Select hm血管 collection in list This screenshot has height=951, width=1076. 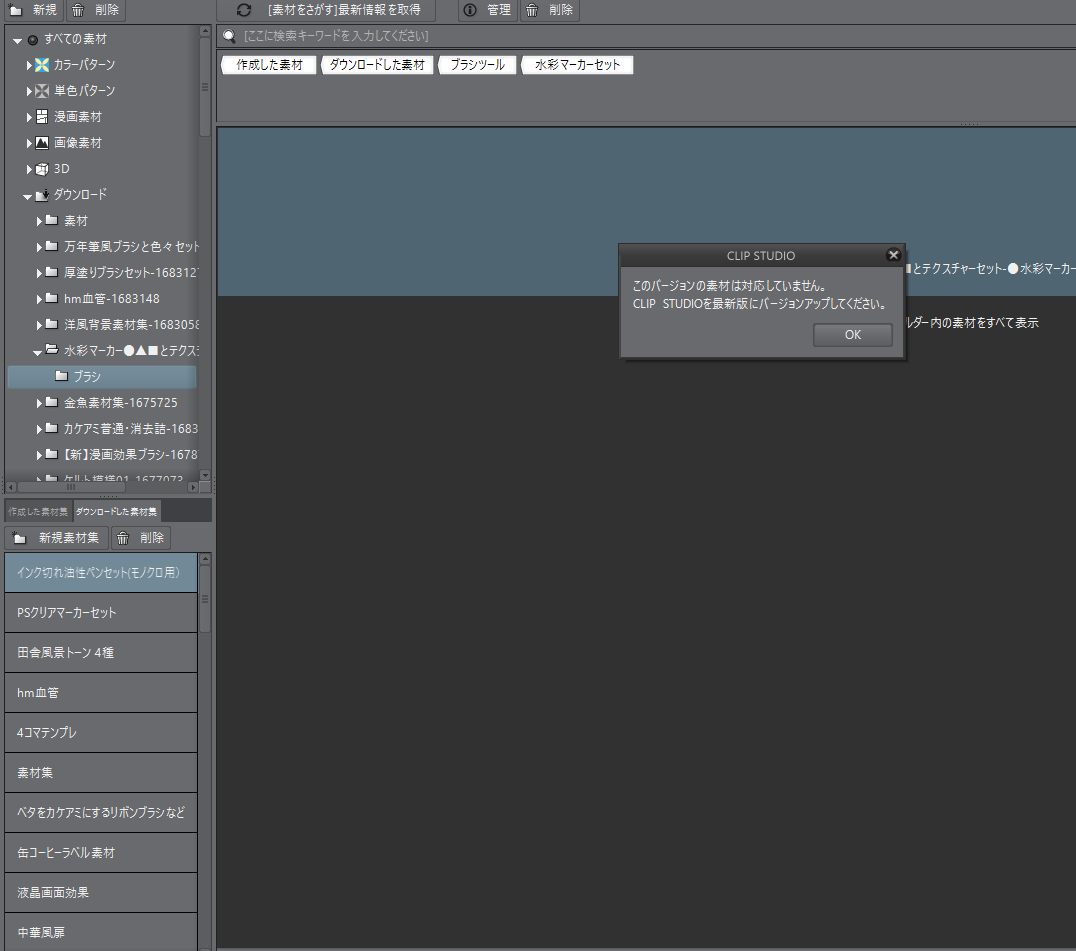pos(101,693)
